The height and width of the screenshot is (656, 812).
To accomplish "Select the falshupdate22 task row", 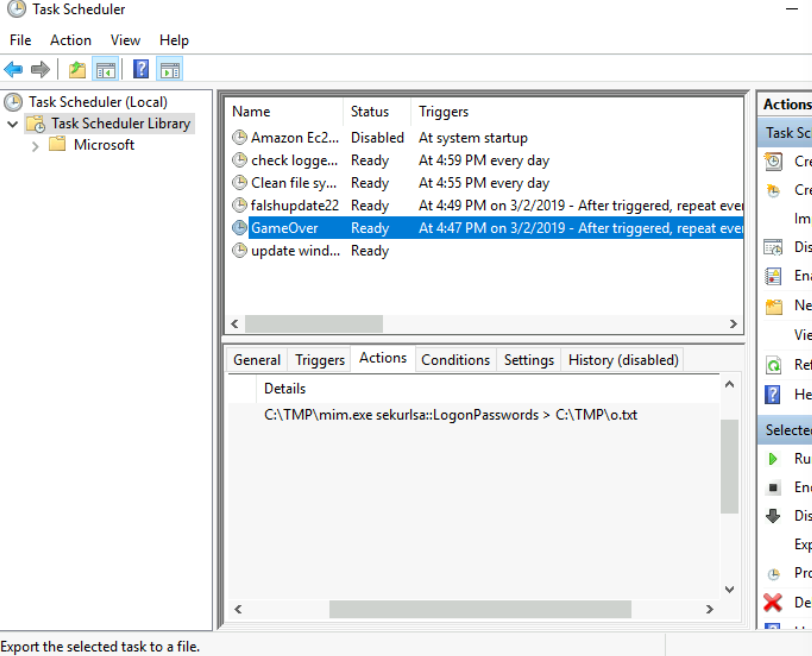I will [294, 205].
